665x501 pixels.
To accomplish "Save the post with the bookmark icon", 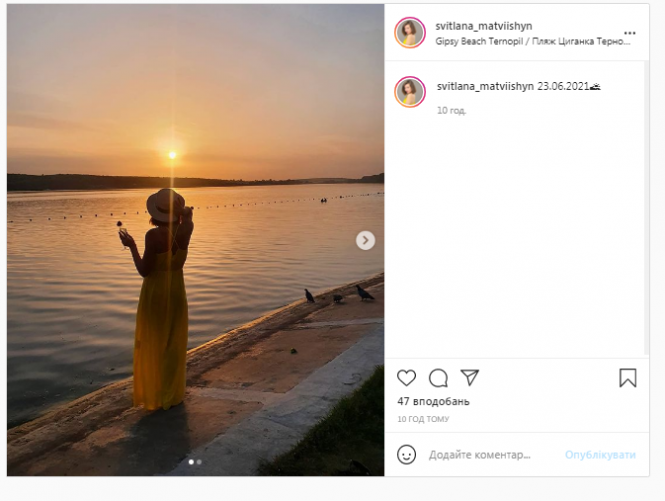I will 627,378.
